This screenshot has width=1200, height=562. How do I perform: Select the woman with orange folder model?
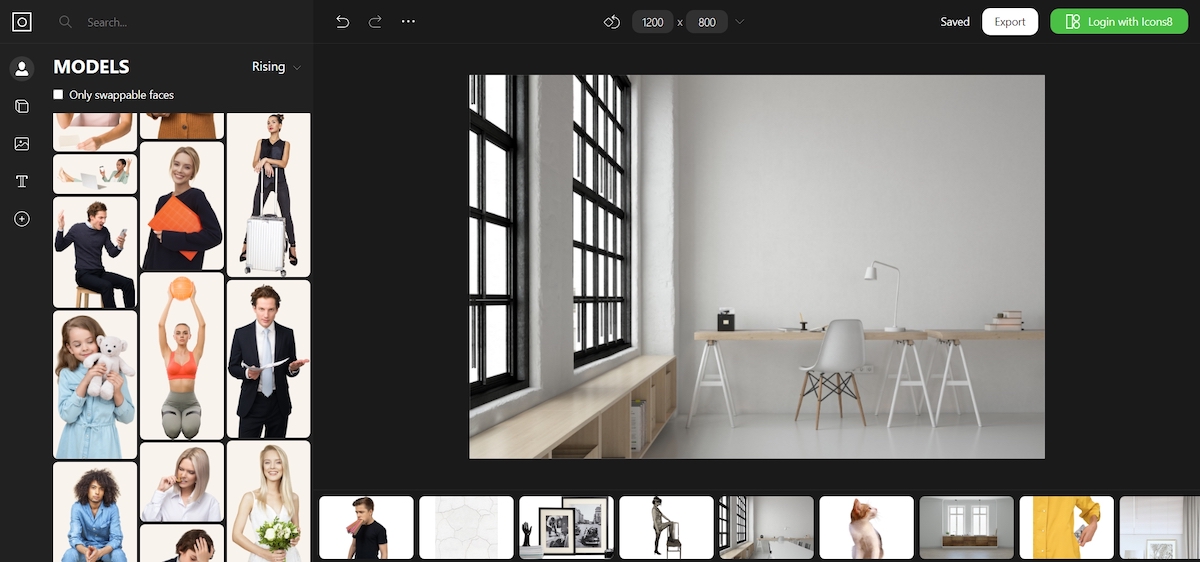182,206
